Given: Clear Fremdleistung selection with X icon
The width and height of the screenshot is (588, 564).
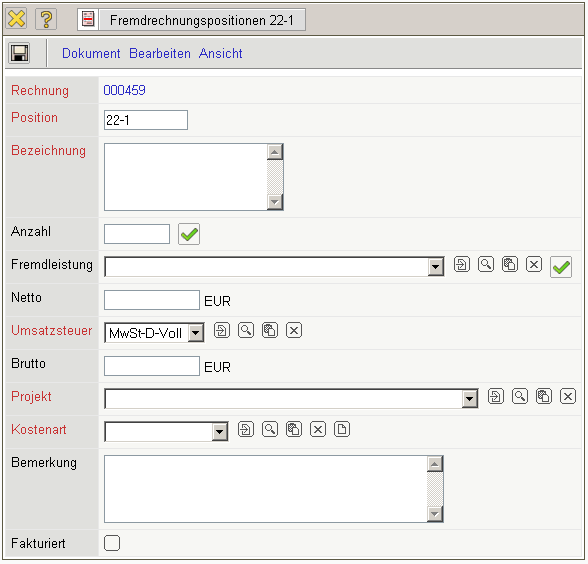Looking at the screenshot, I should 534,264.
